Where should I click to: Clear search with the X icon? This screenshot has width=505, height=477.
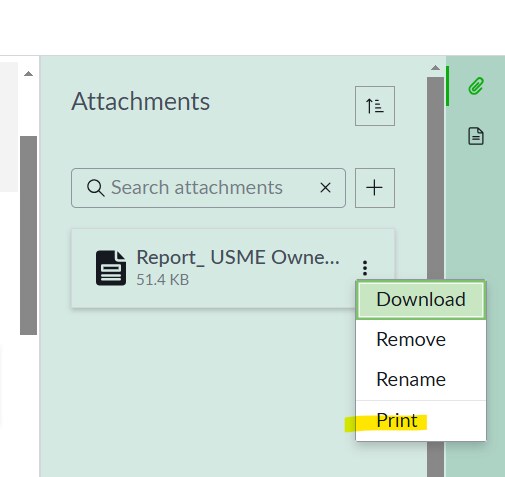325,188
